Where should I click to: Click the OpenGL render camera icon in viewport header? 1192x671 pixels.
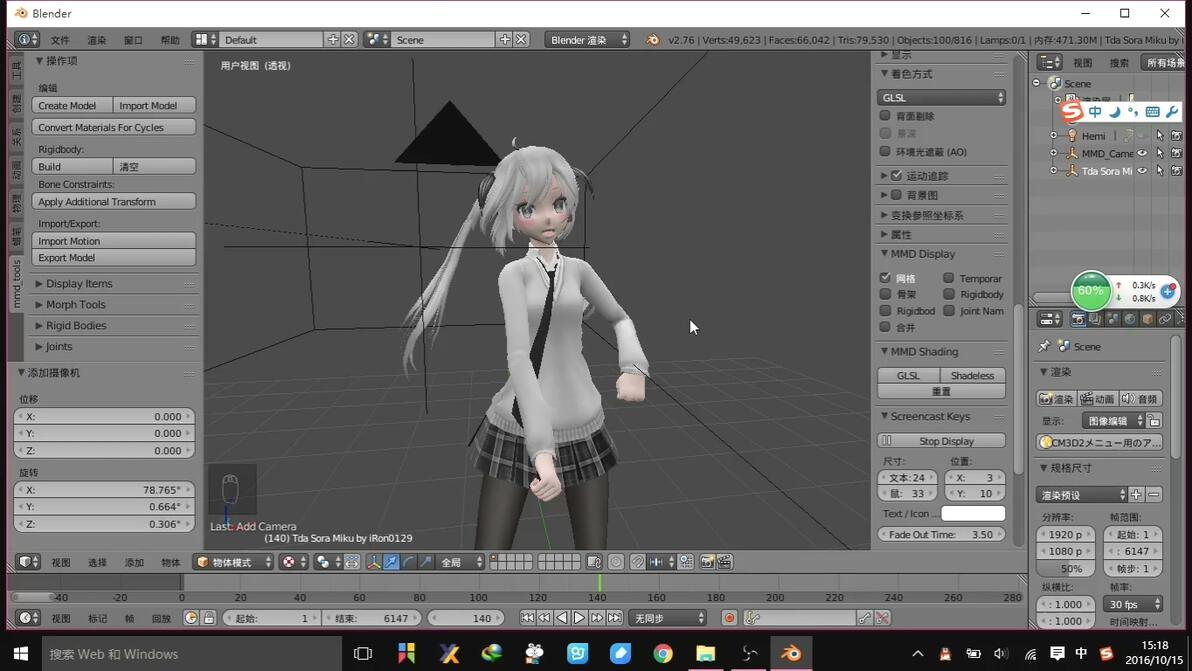pyautogui.click(x=707, y=562)
